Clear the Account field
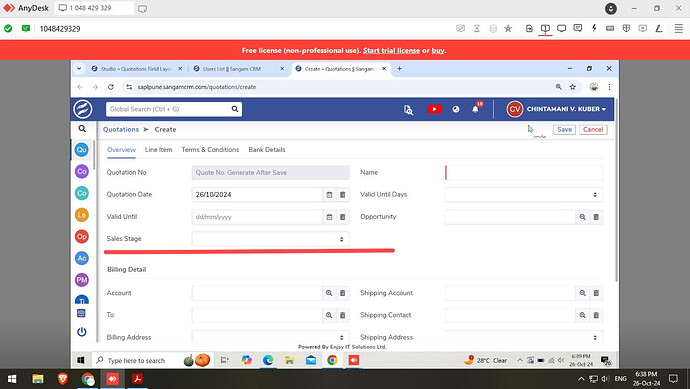 pyautogui.click(x=342, y=293)
